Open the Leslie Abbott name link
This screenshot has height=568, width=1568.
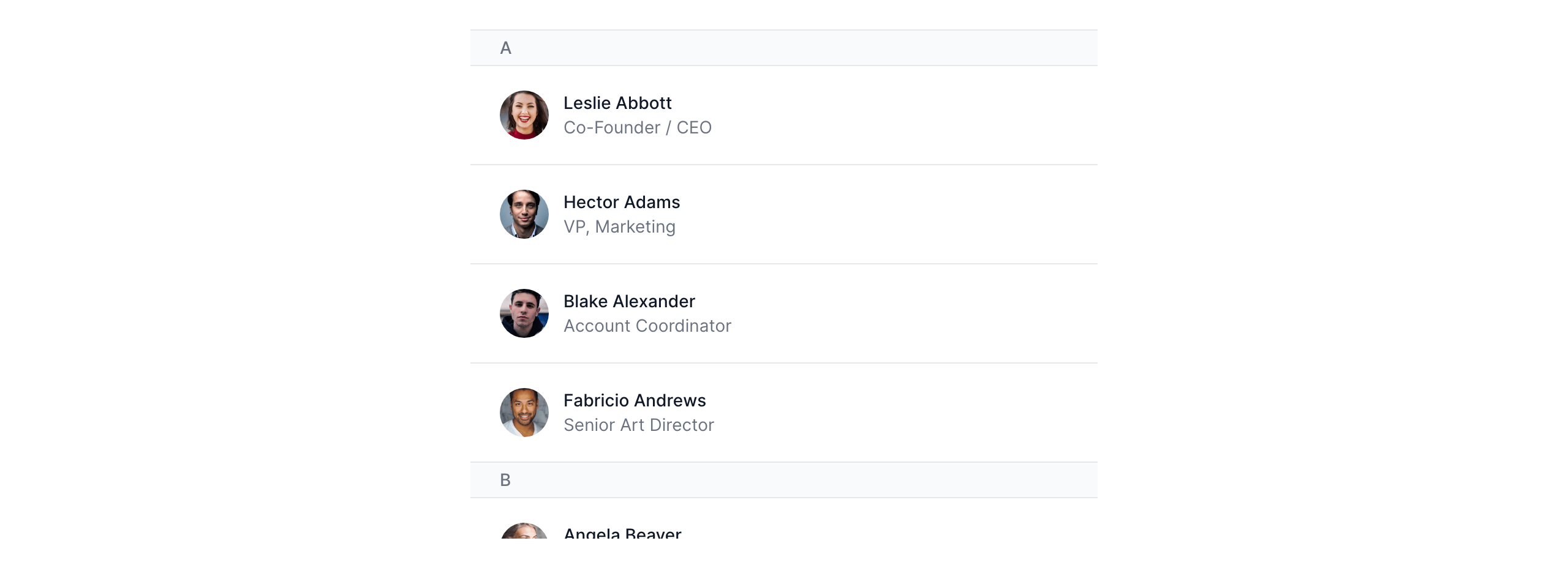coord(617,103)
